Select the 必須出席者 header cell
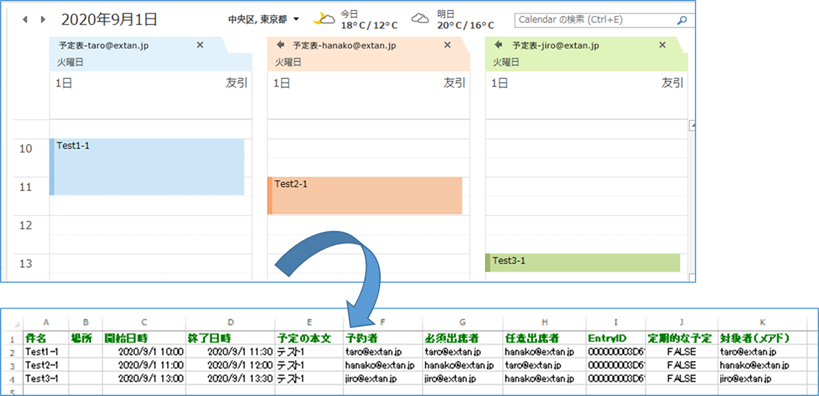The height and width of the screenshot is (396, 819). 462,339
